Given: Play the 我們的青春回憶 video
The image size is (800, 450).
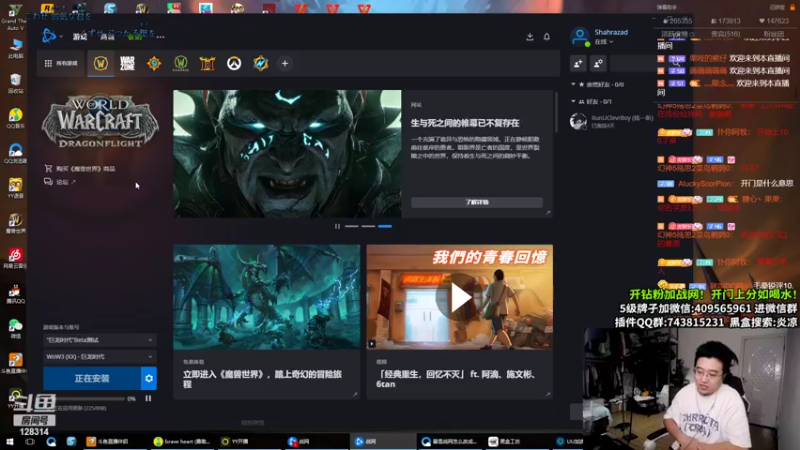Looking at the screenshot, I should (459, 297).
